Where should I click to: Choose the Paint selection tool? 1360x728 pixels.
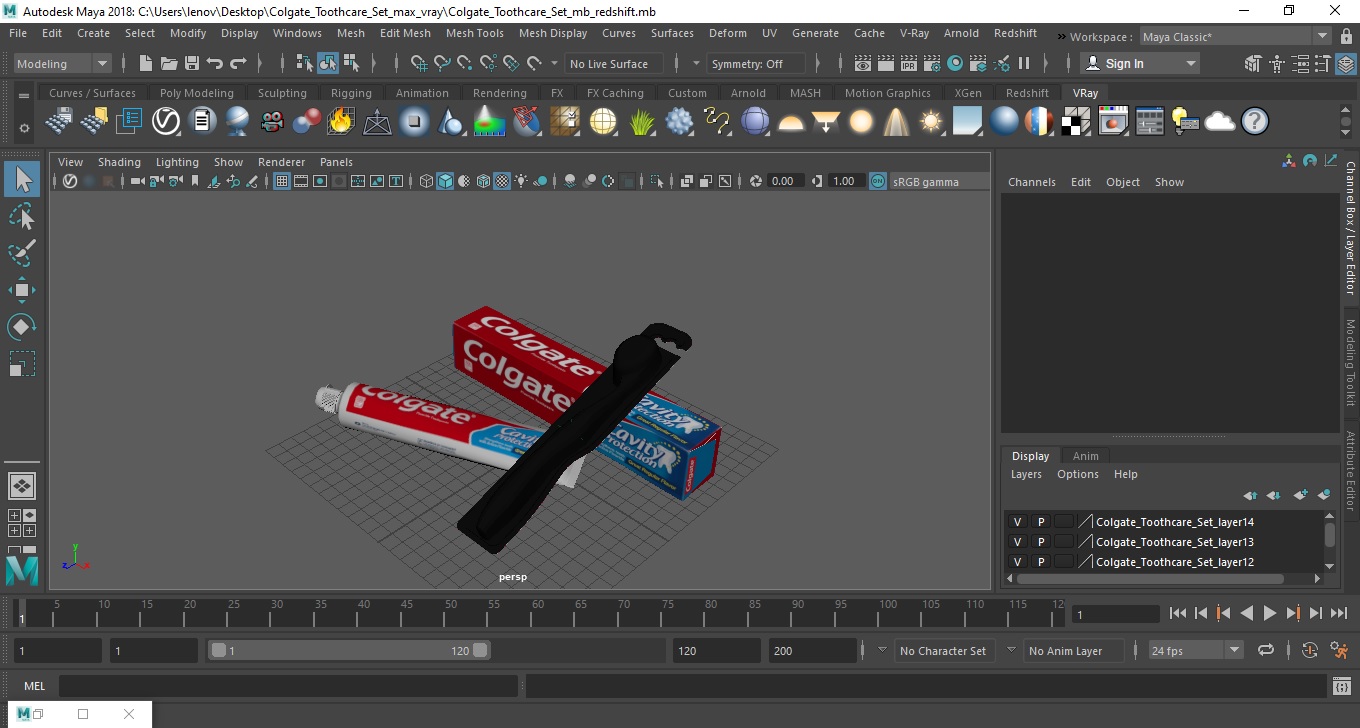22,253
